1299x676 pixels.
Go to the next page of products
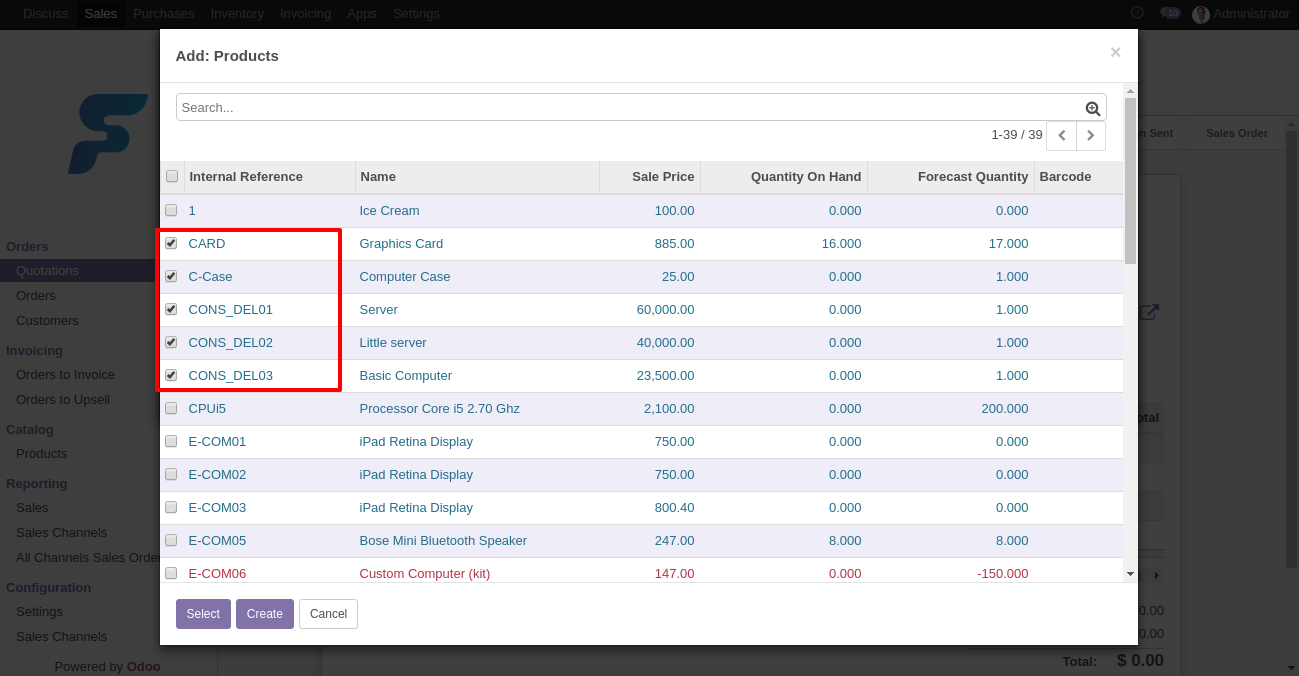pos(1091,135)
